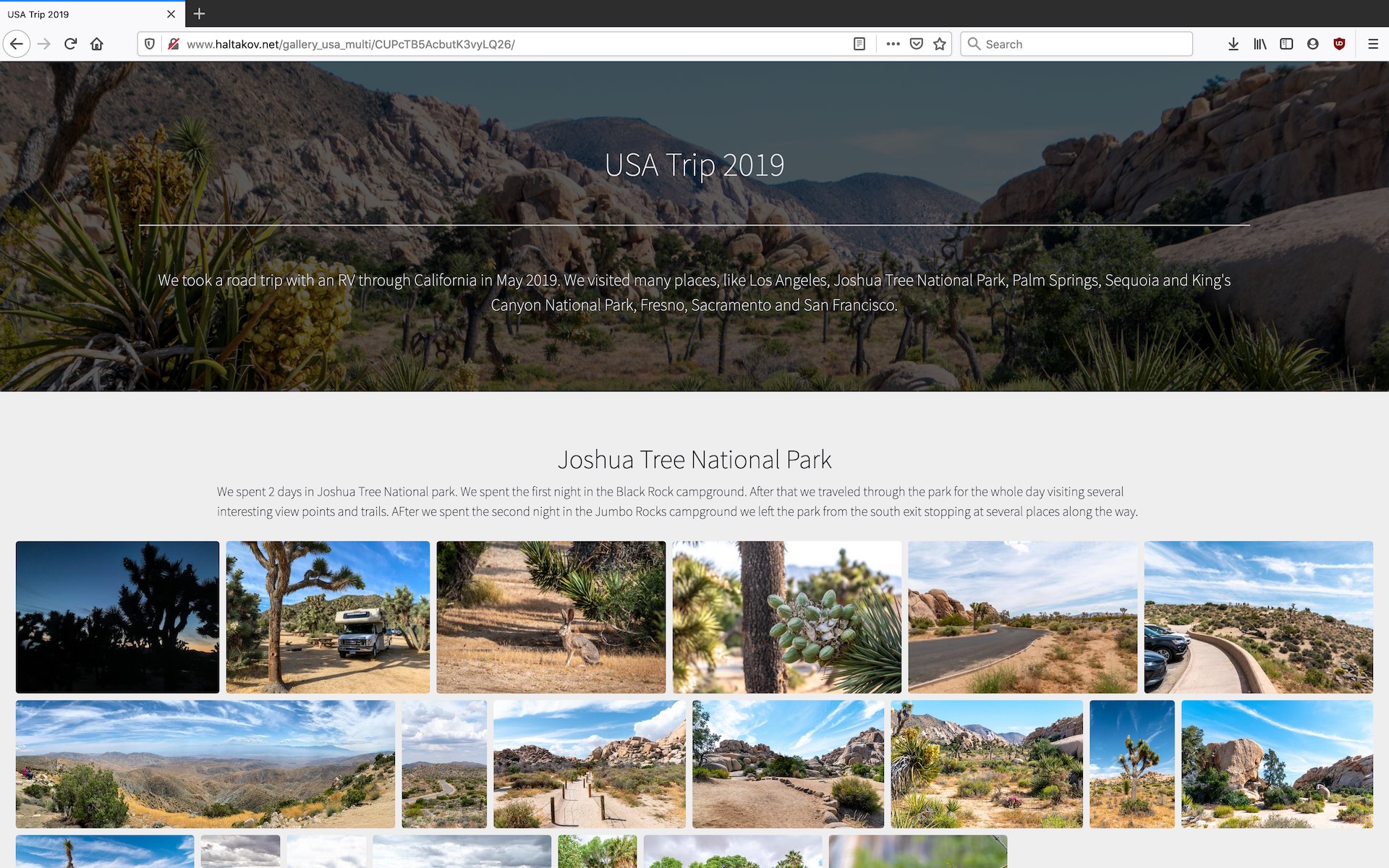This screenshot has height=868, width=1389.
Task: Toggle reader view for this page
Action: click(x=859, y=44)
